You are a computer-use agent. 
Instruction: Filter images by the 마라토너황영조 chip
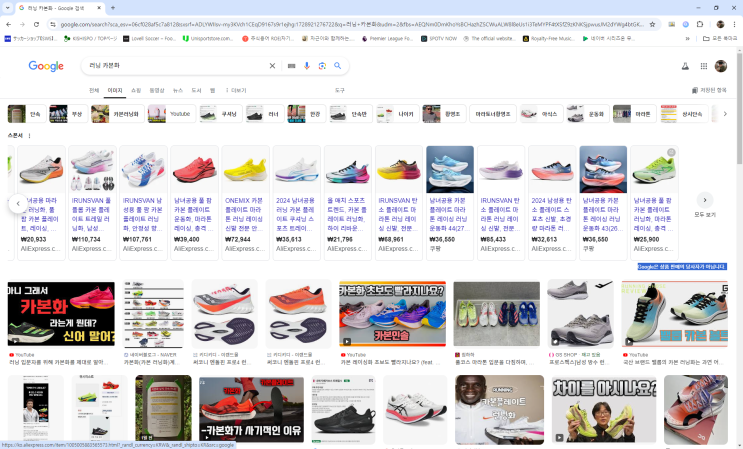[493, 114]
